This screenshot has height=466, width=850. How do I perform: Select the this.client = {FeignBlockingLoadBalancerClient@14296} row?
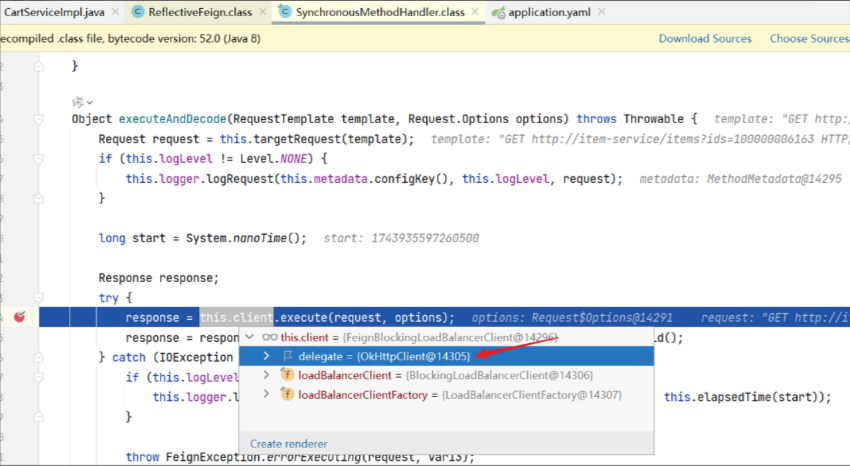tap(447, 337)
